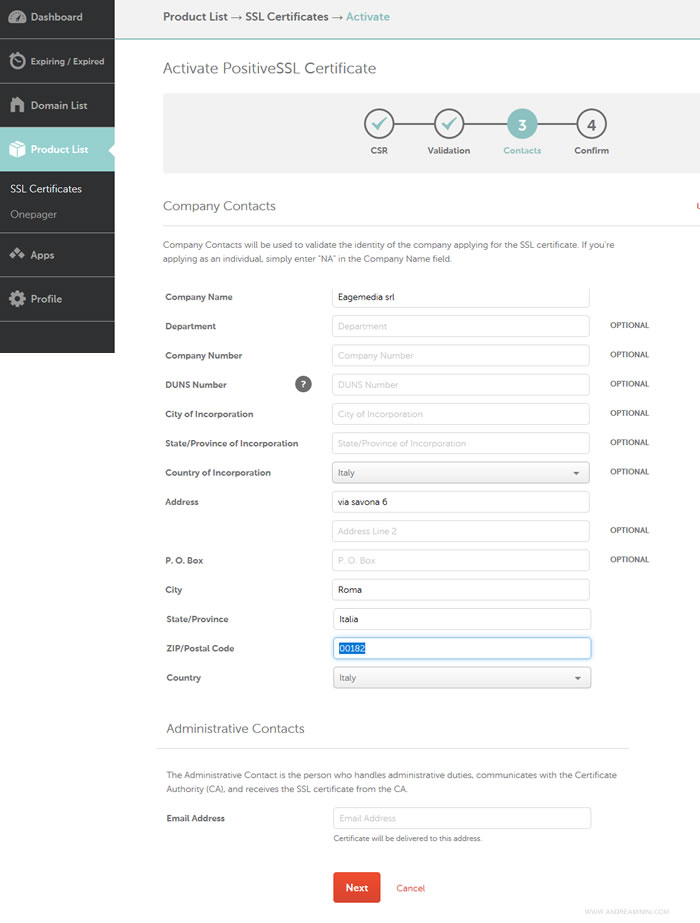Viewport: 700px width, 923px height.
Task: Select the Validation step checkmark circle
Action: pos(449,125)
